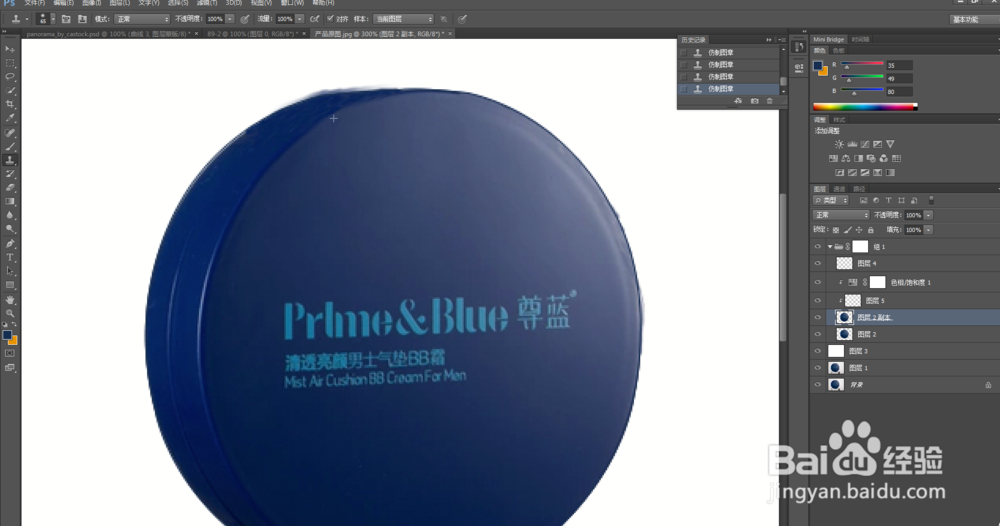Delete current state trash icon in History
Image resolution: width=1000 pixels, height=526 pixels.
[770, 101]
